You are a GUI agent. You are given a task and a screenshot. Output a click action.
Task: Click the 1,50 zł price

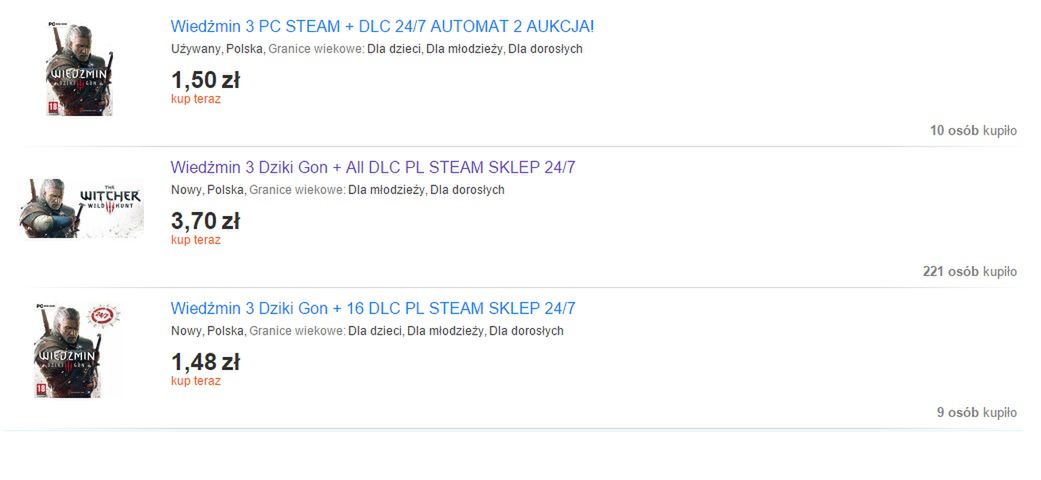click(205, 80)
